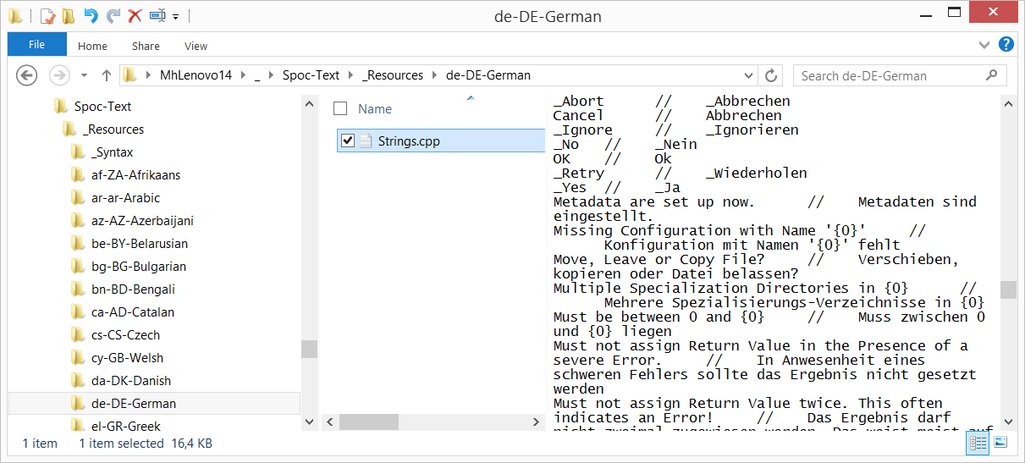Image resolution: width=1025 pixels, height=463 pixels.
Task: Select _Resources in folder tree
Action: point(114,129)
